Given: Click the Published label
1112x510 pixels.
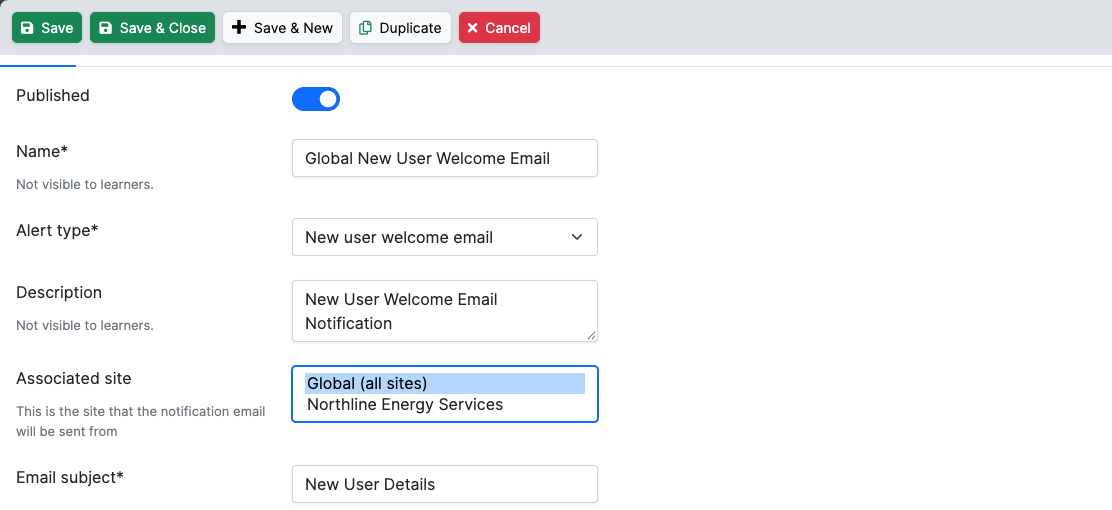Looking at the screenshot, I should pyautogui.click(x=52, y=95).
